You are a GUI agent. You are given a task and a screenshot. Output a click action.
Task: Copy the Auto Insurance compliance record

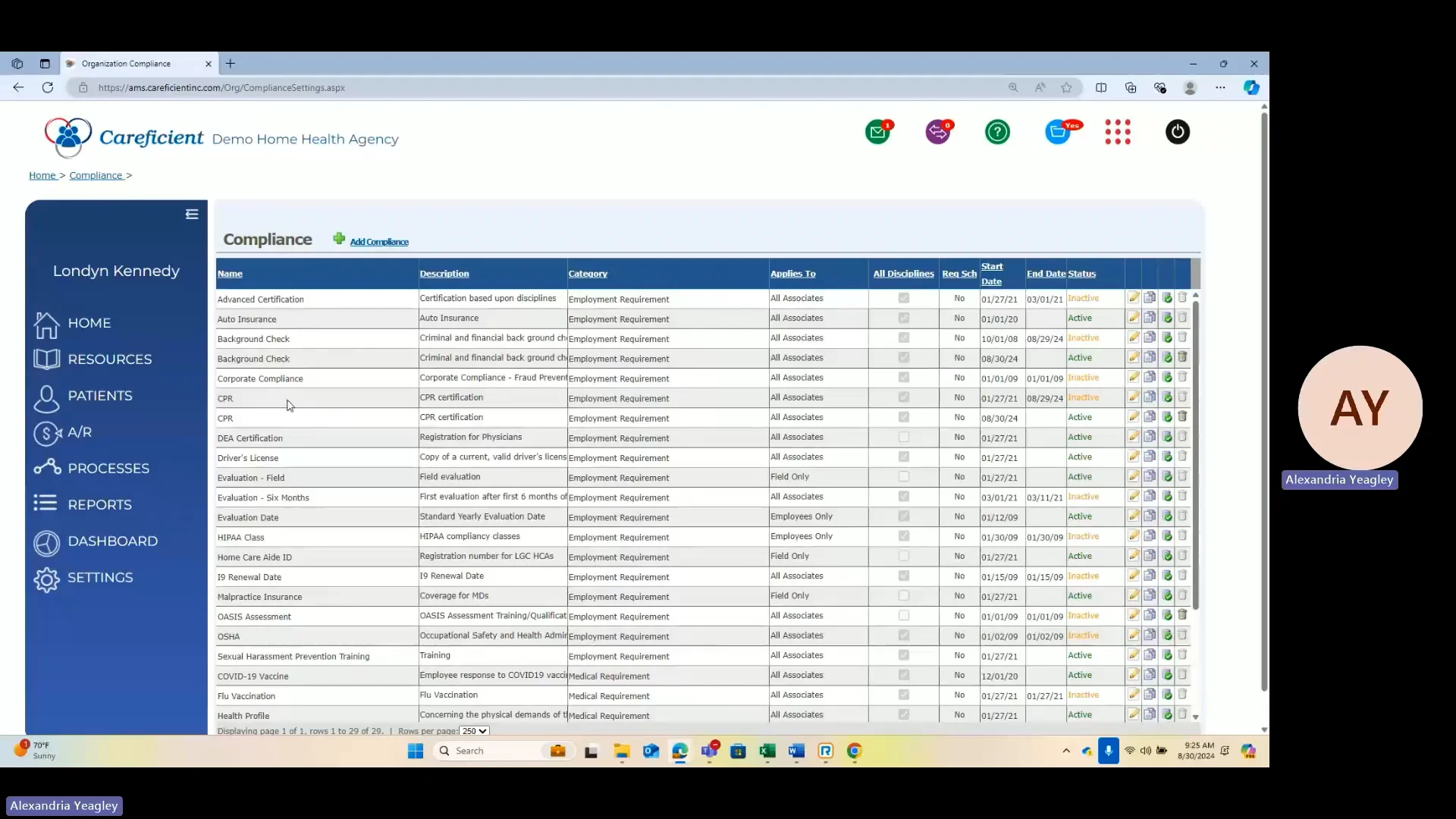(1150, 318)
